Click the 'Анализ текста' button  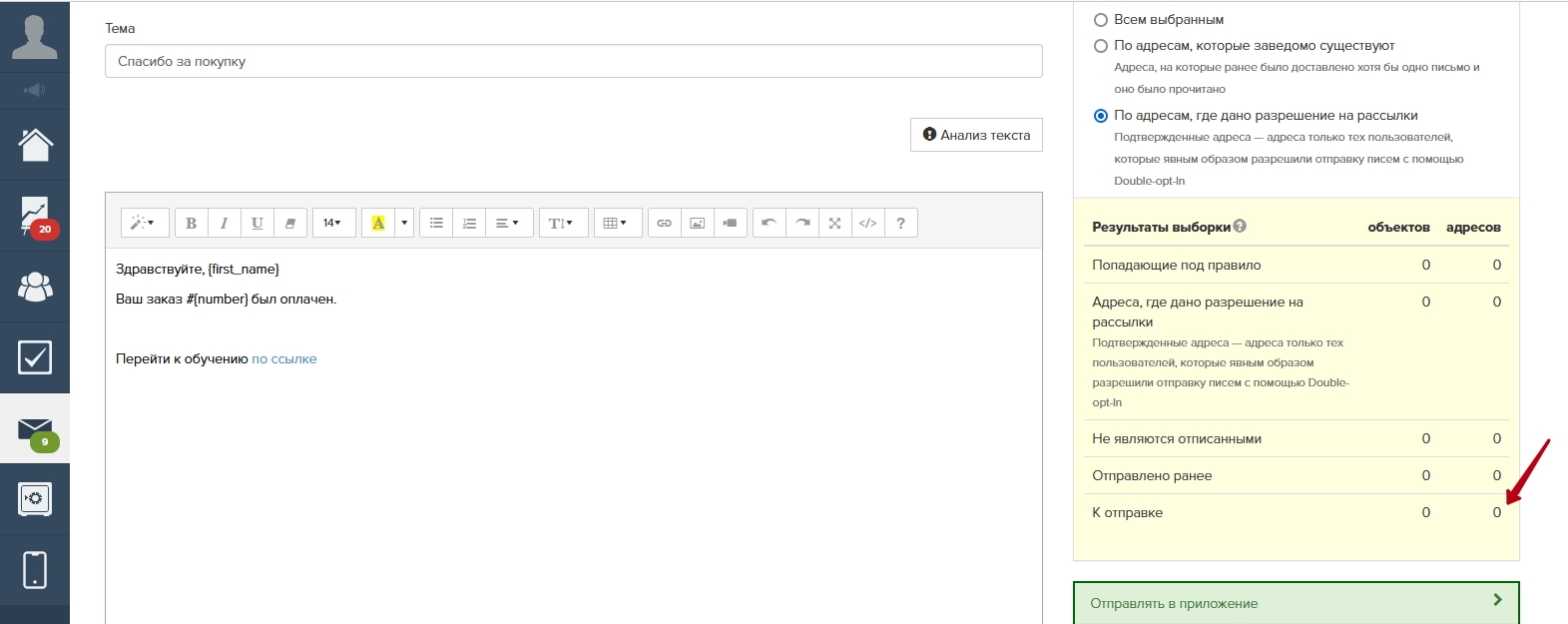976,135
